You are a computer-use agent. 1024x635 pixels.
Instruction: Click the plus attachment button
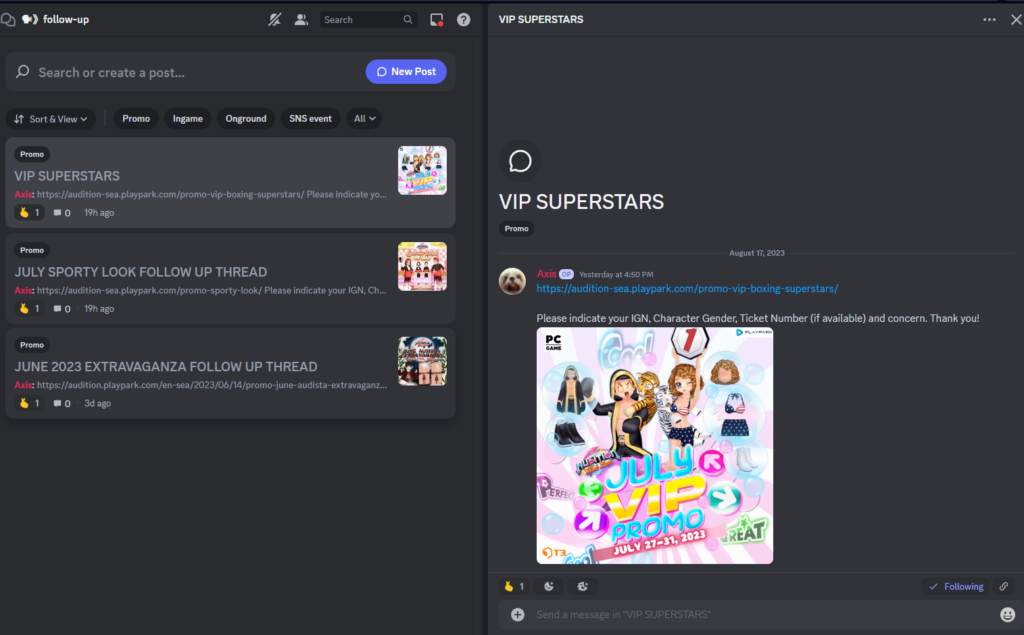point(517,614)
